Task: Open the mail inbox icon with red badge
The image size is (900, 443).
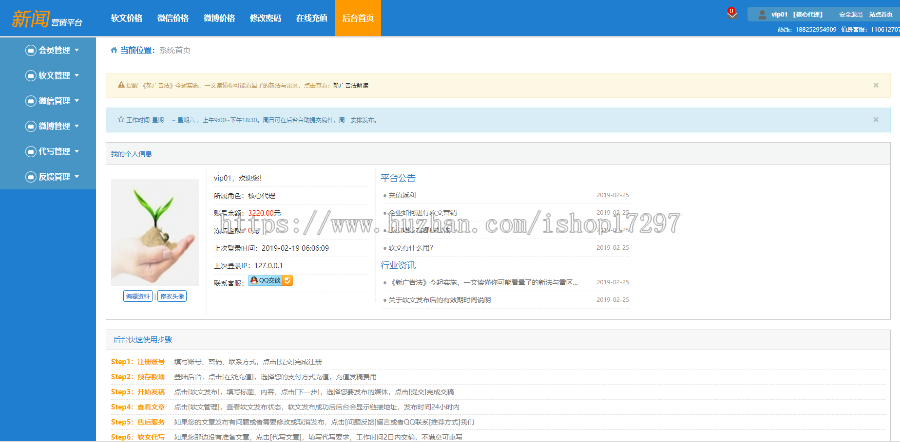Action: 731,14
